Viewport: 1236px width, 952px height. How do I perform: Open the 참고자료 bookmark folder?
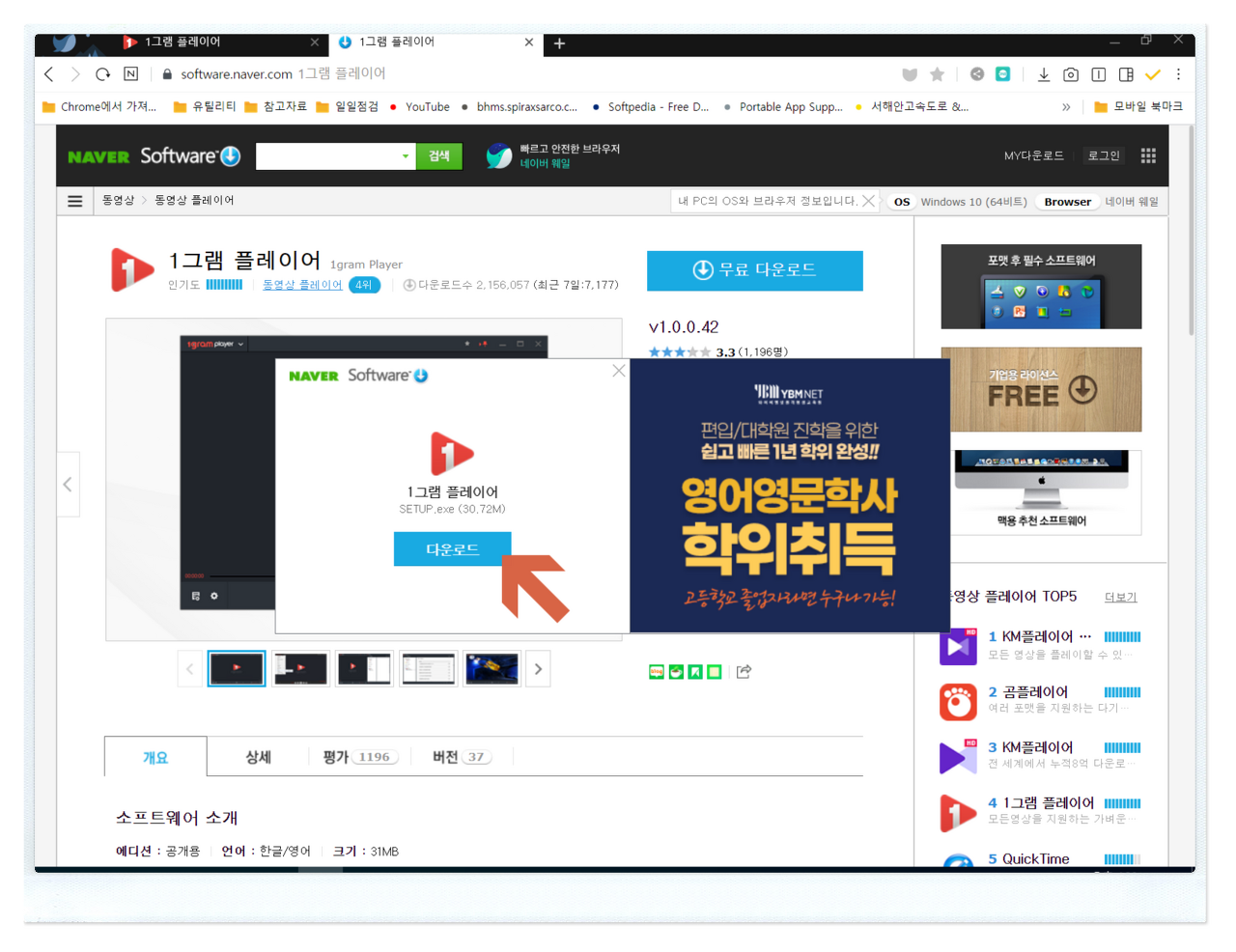(x=276, y=107)
